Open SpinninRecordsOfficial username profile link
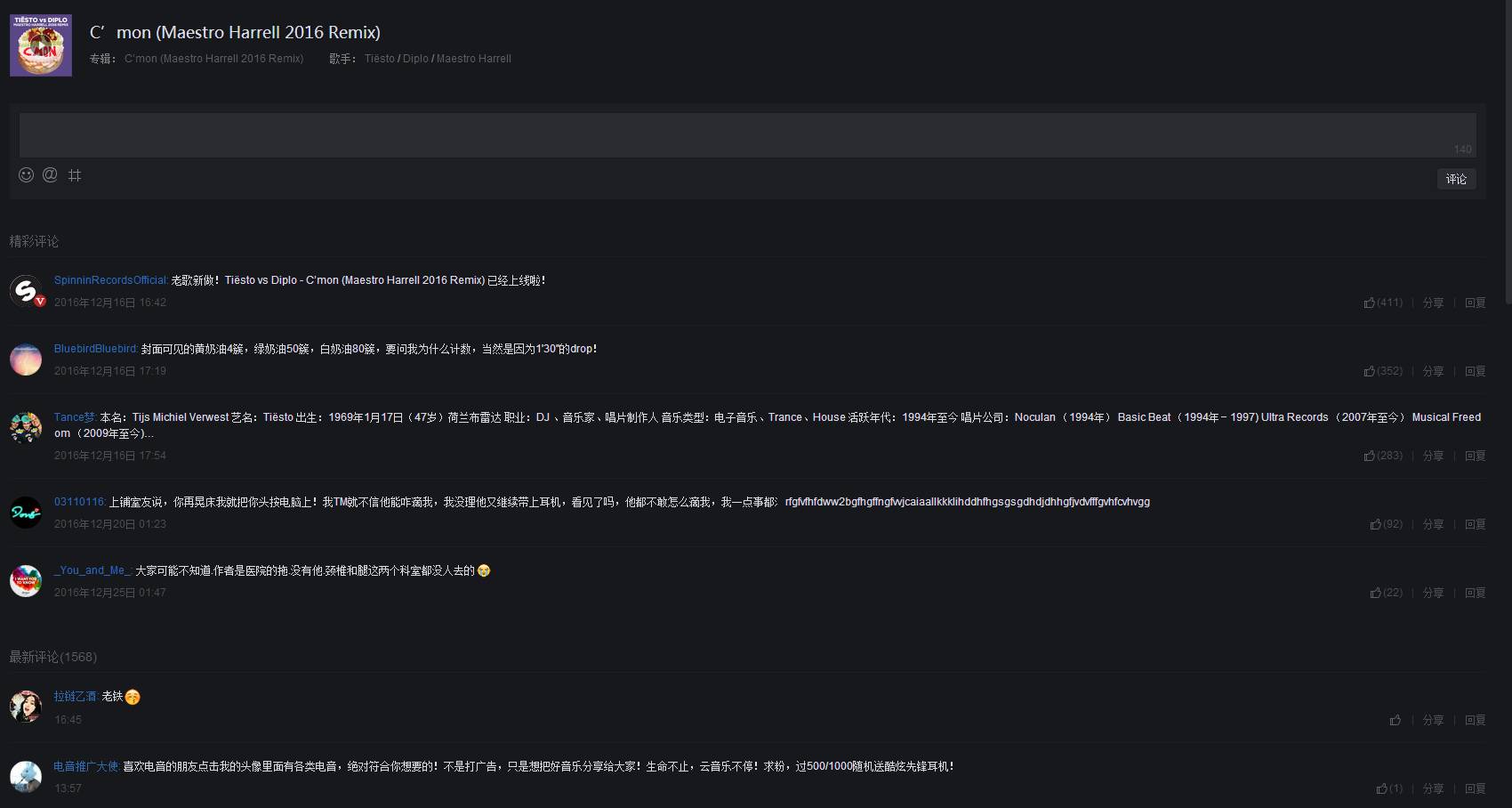The height and width of the screenshot is (808, 1512). pyautogui.click(x=110, y=280)
